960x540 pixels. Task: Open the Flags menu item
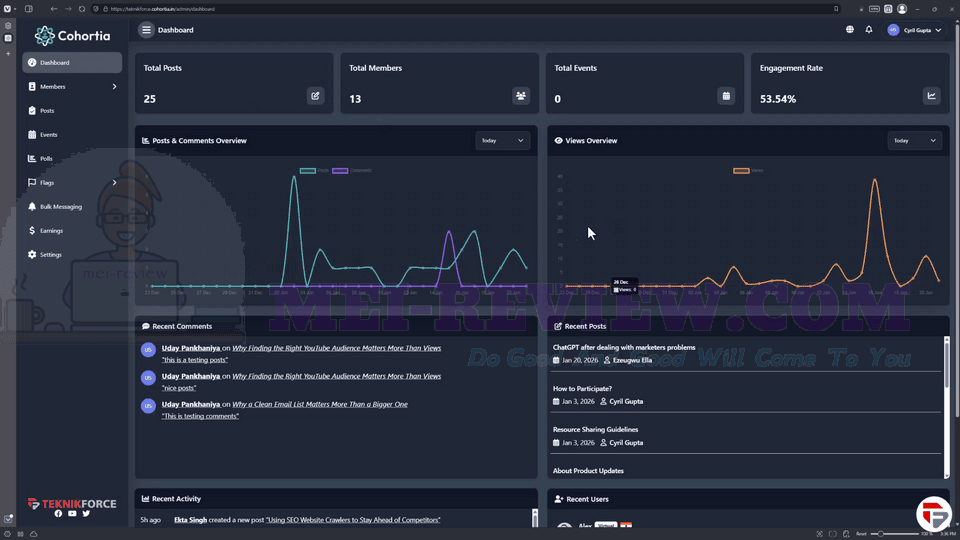tap(72, 182)
